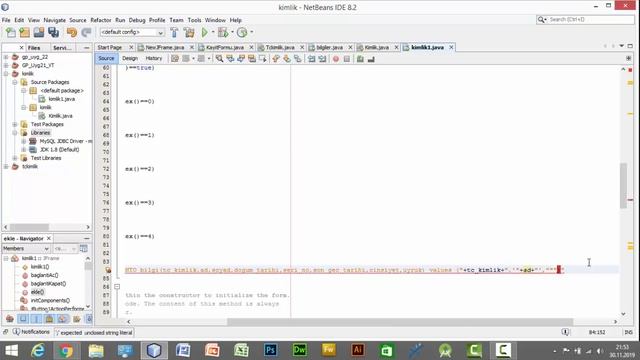Click the error marker on line 84
Viewport: 640px width, 360px height.
pyautogui.click(x=108, y=270)
